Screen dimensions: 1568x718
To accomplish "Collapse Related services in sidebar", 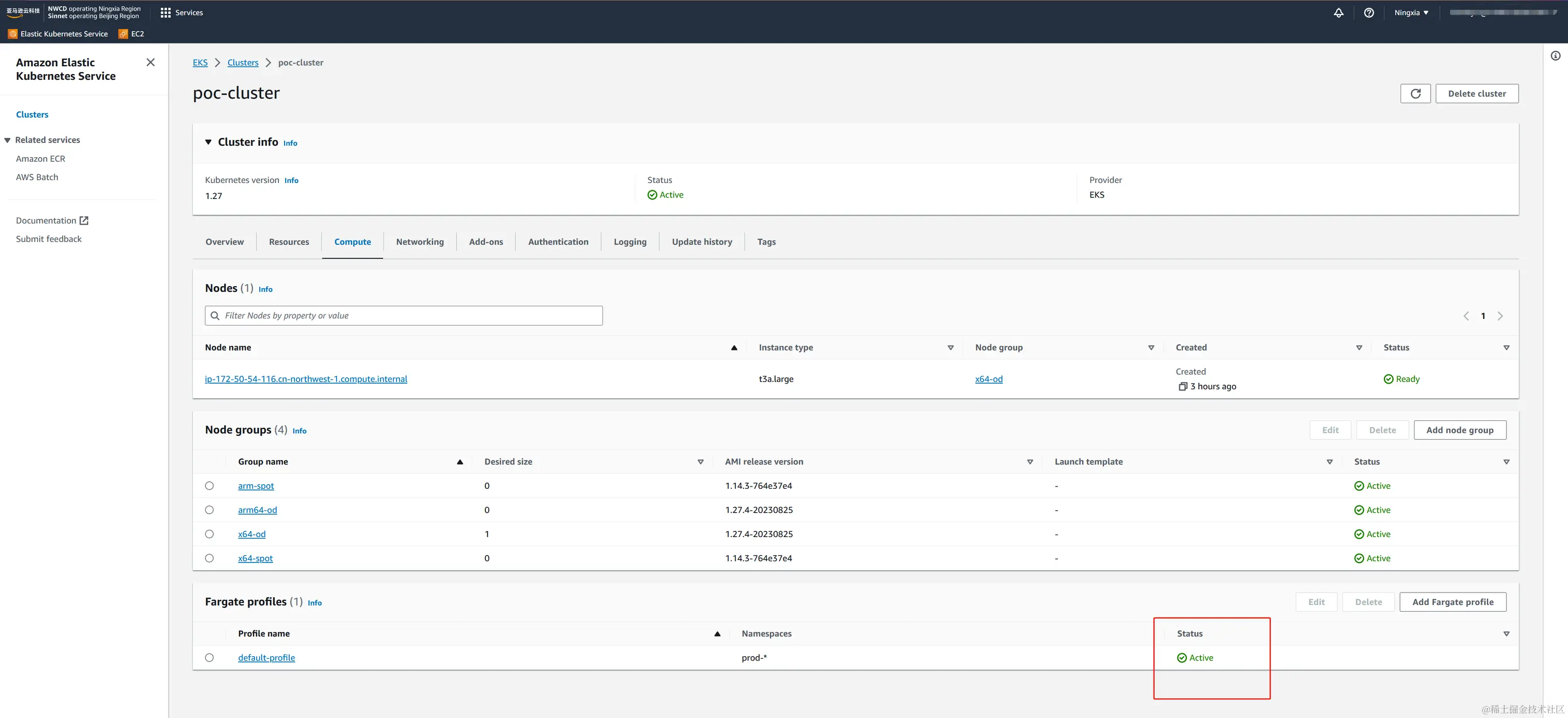I will (x=7, y=140).
